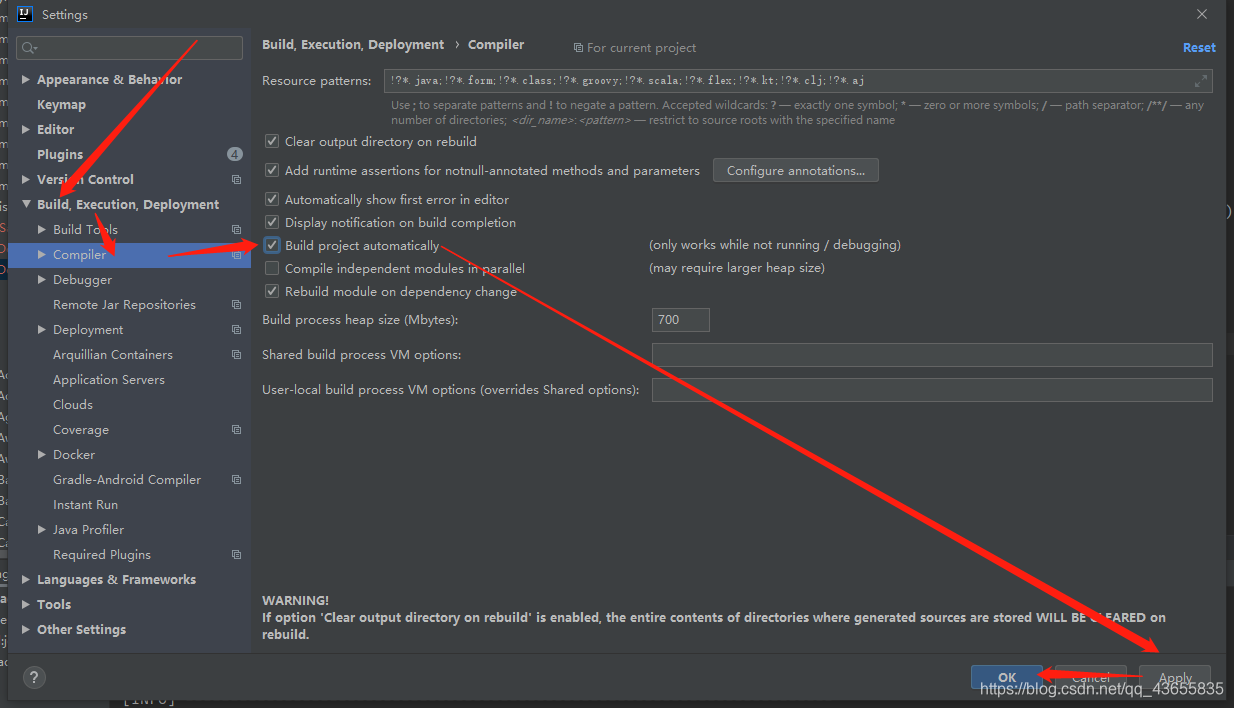The width and height of the screenshot is (1234, 708).
Task: Open Keymap settings page
Action: coord(61,104)
